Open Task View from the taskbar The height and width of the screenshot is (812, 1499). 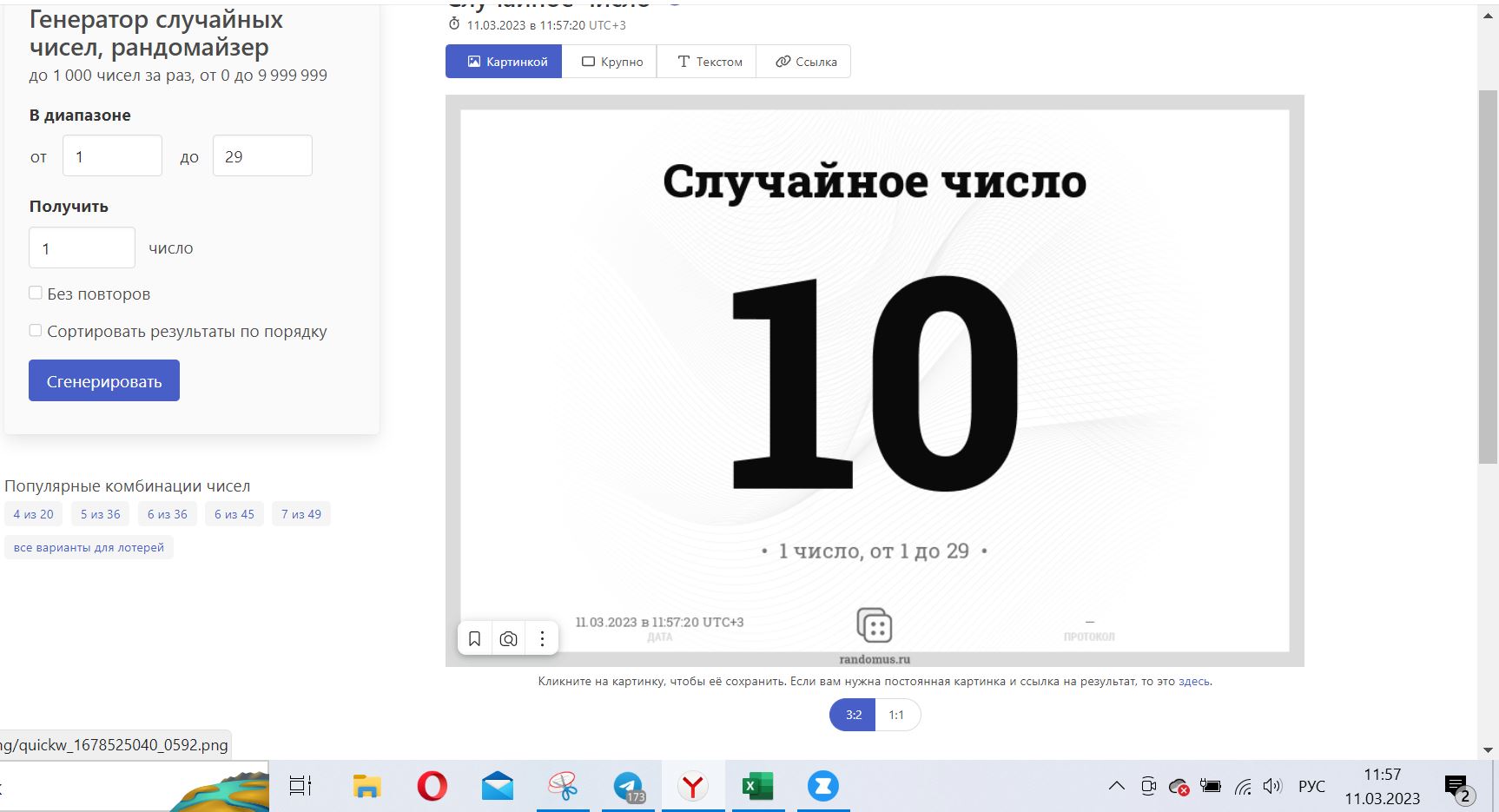(300, 786)
